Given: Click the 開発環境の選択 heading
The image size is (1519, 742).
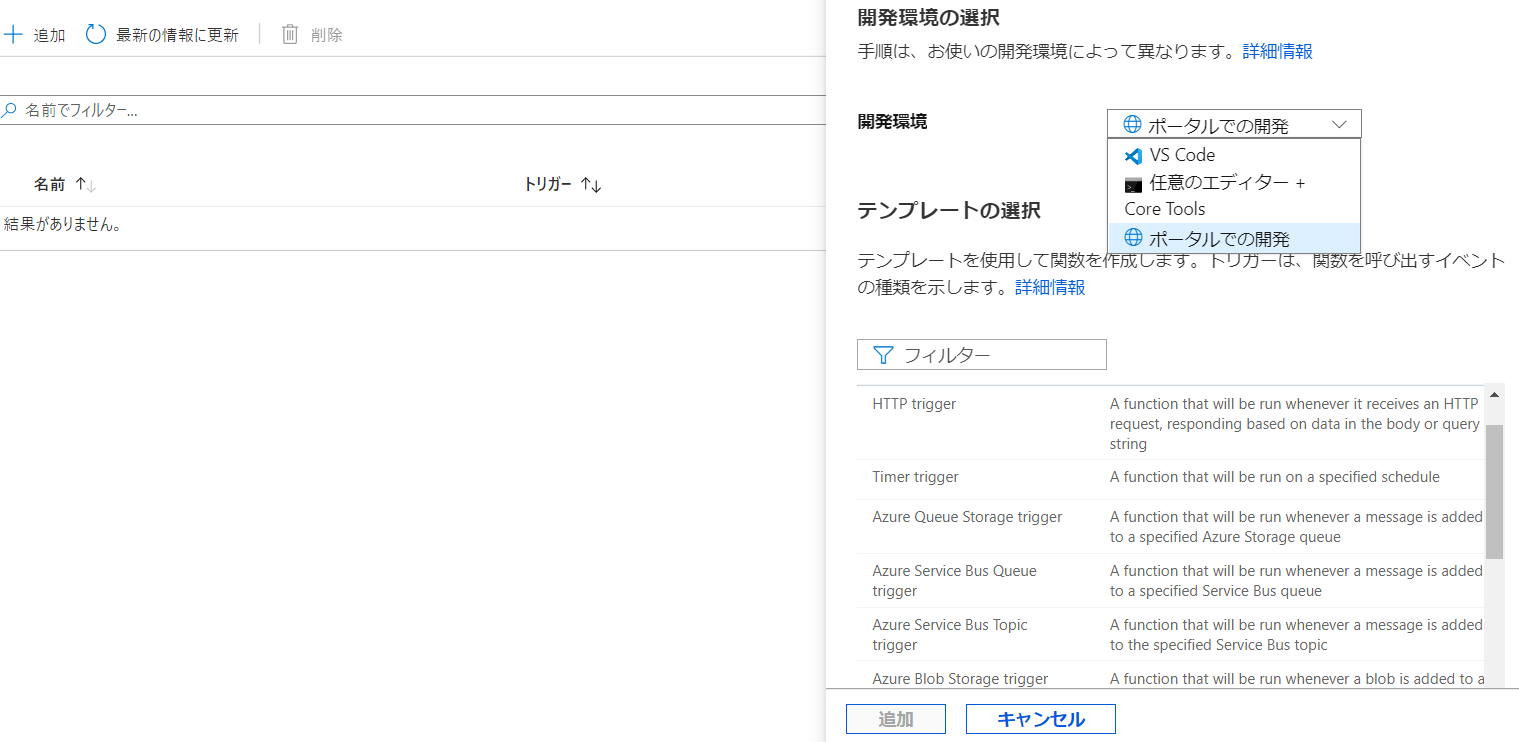Looking at the screenshot, I should pos(929,17).
